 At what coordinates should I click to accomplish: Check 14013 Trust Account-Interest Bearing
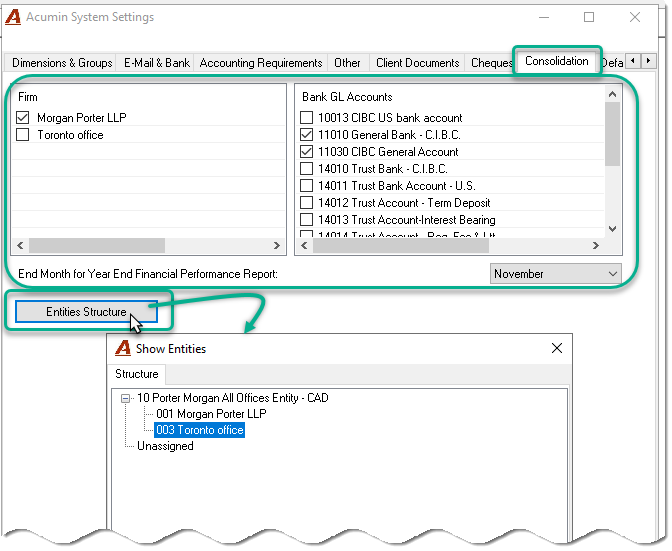[306, 219]
